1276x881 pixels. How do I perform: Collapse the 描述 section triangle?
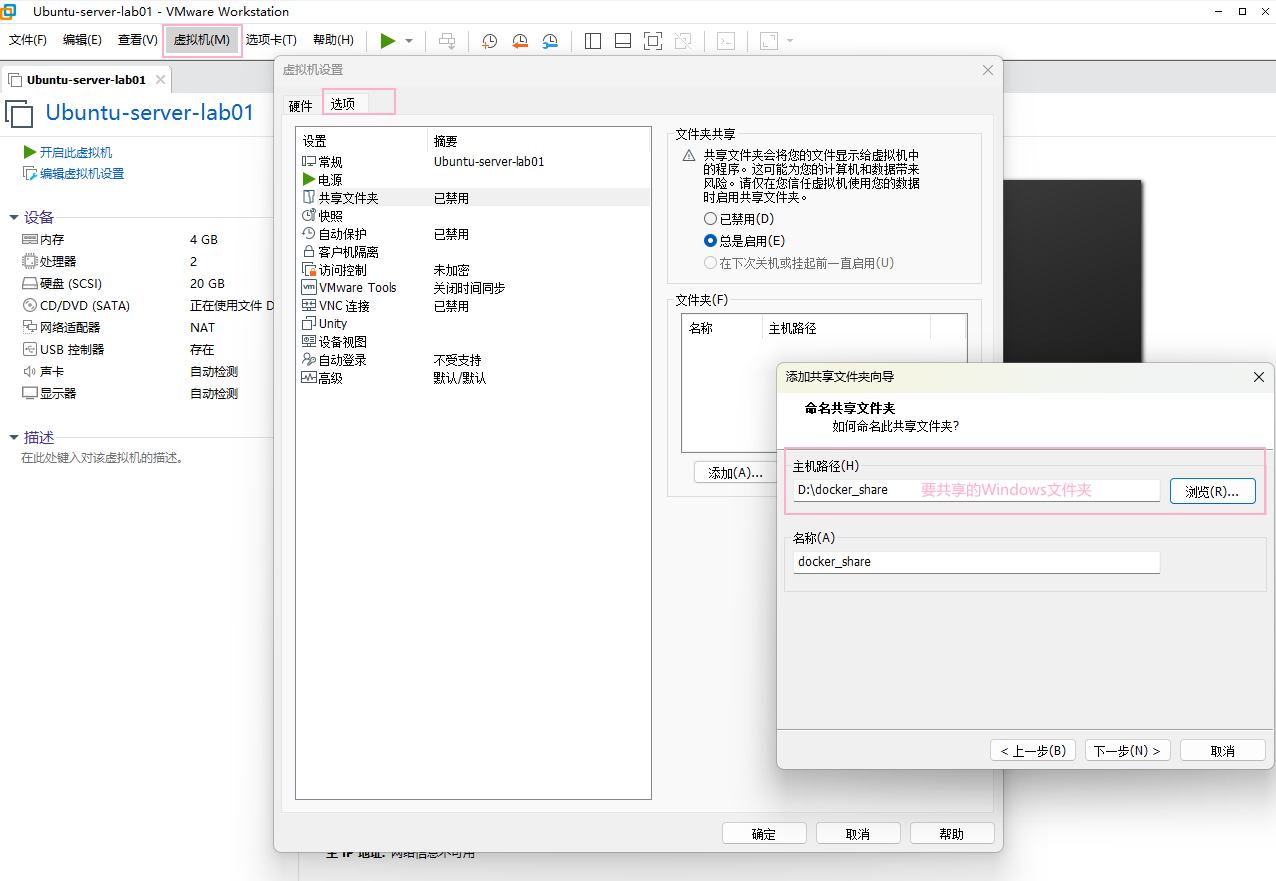point(13,437)
